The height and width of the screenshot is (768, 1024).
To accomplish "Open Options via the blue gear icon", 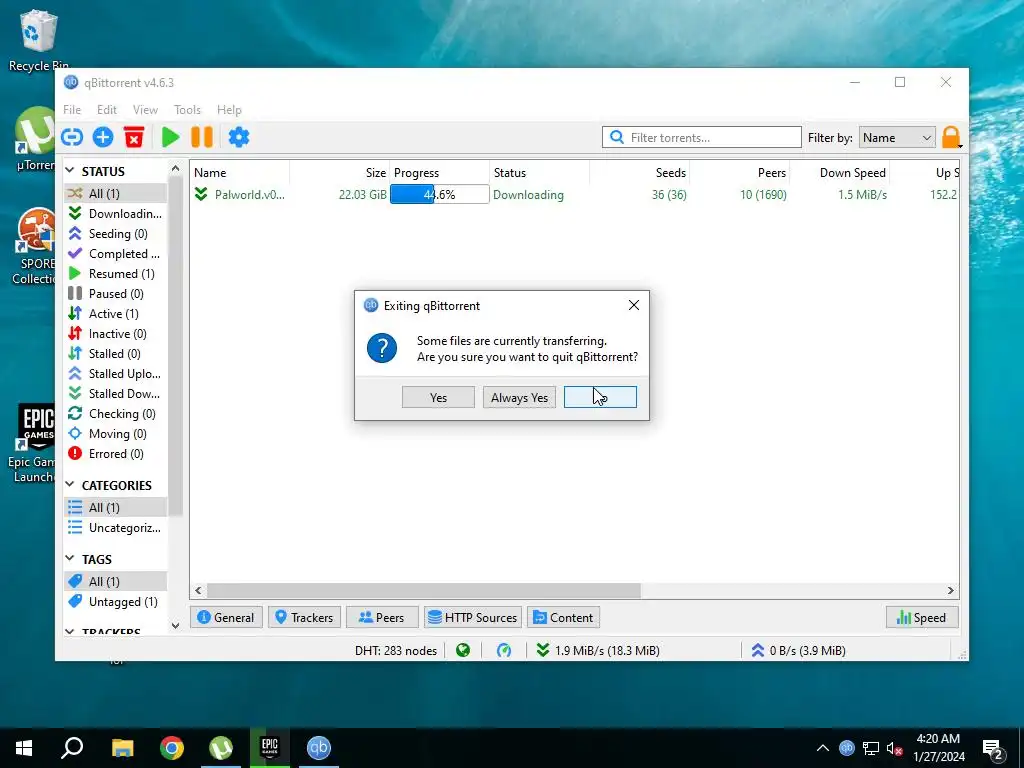I will pyautogui.click(x=239, y=137).
